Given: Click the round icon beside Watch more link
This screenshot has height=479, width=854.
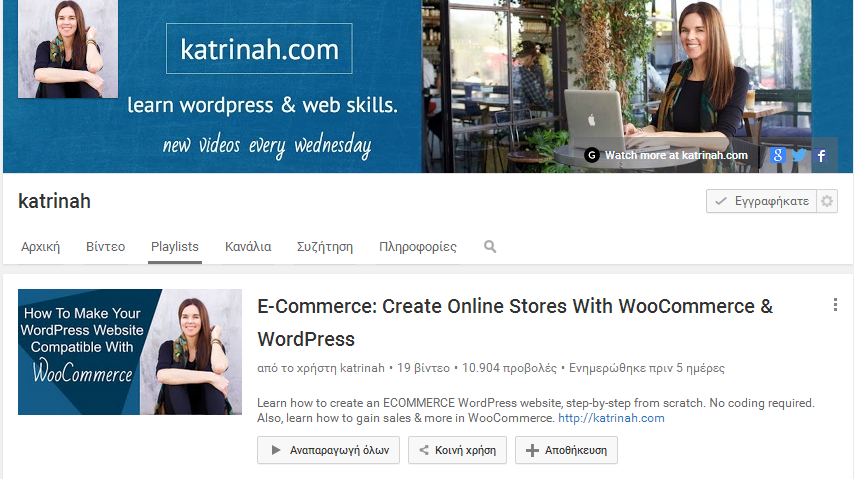Looking at the screenshot, I should pos(592,155).
